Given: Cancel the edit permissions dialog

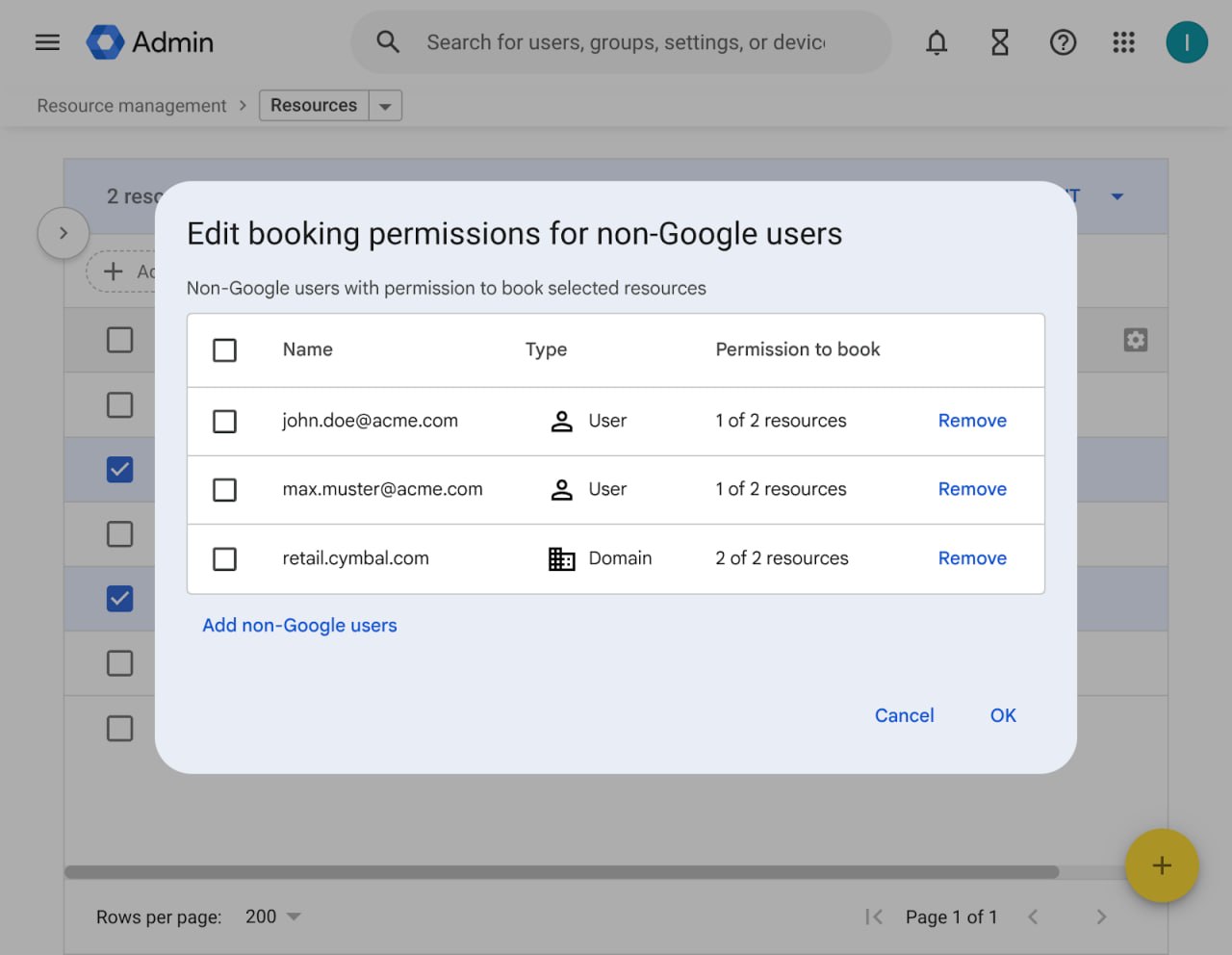Looking at the screenshot, I should (x=904, y=715).
